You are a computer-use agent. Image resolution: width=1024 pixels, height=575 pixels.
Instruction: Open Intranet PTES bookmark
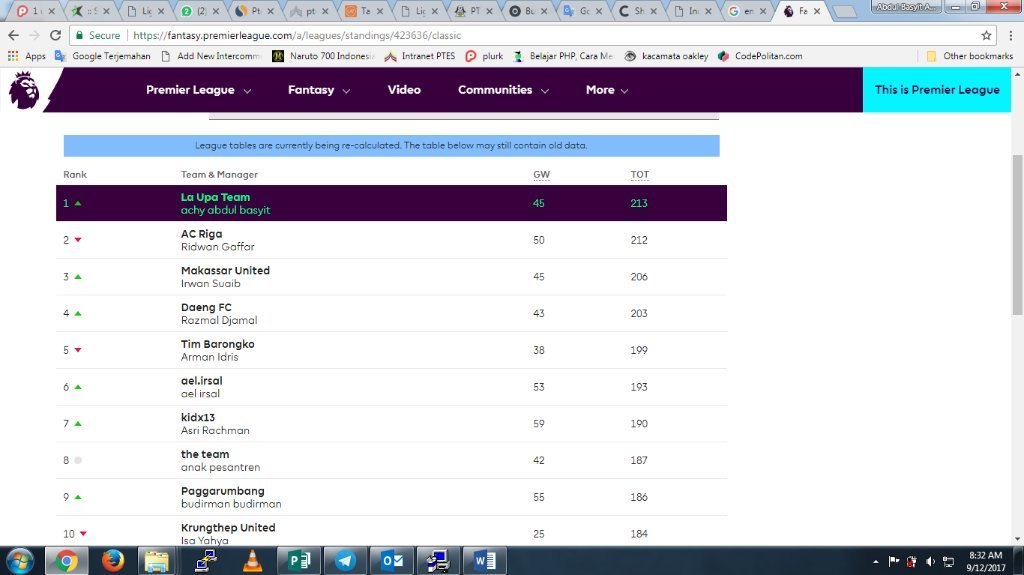click(419, 56)
